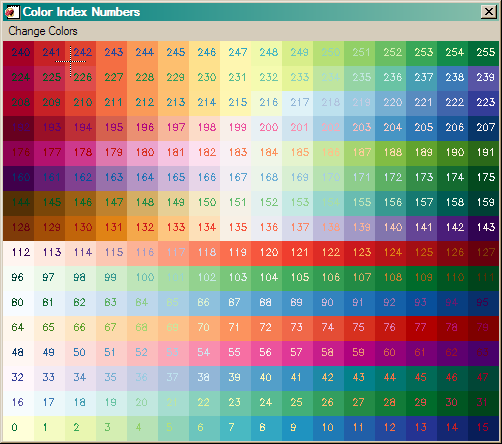Choose color index 159

coord(484,203)
